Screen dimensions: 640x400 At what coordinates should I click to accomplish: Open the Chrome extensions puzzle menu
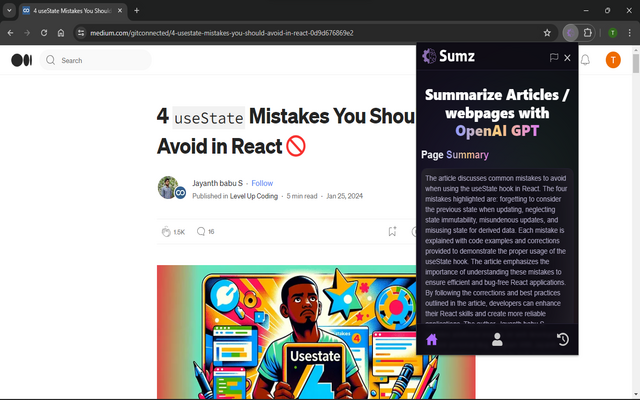pos(587,33)
